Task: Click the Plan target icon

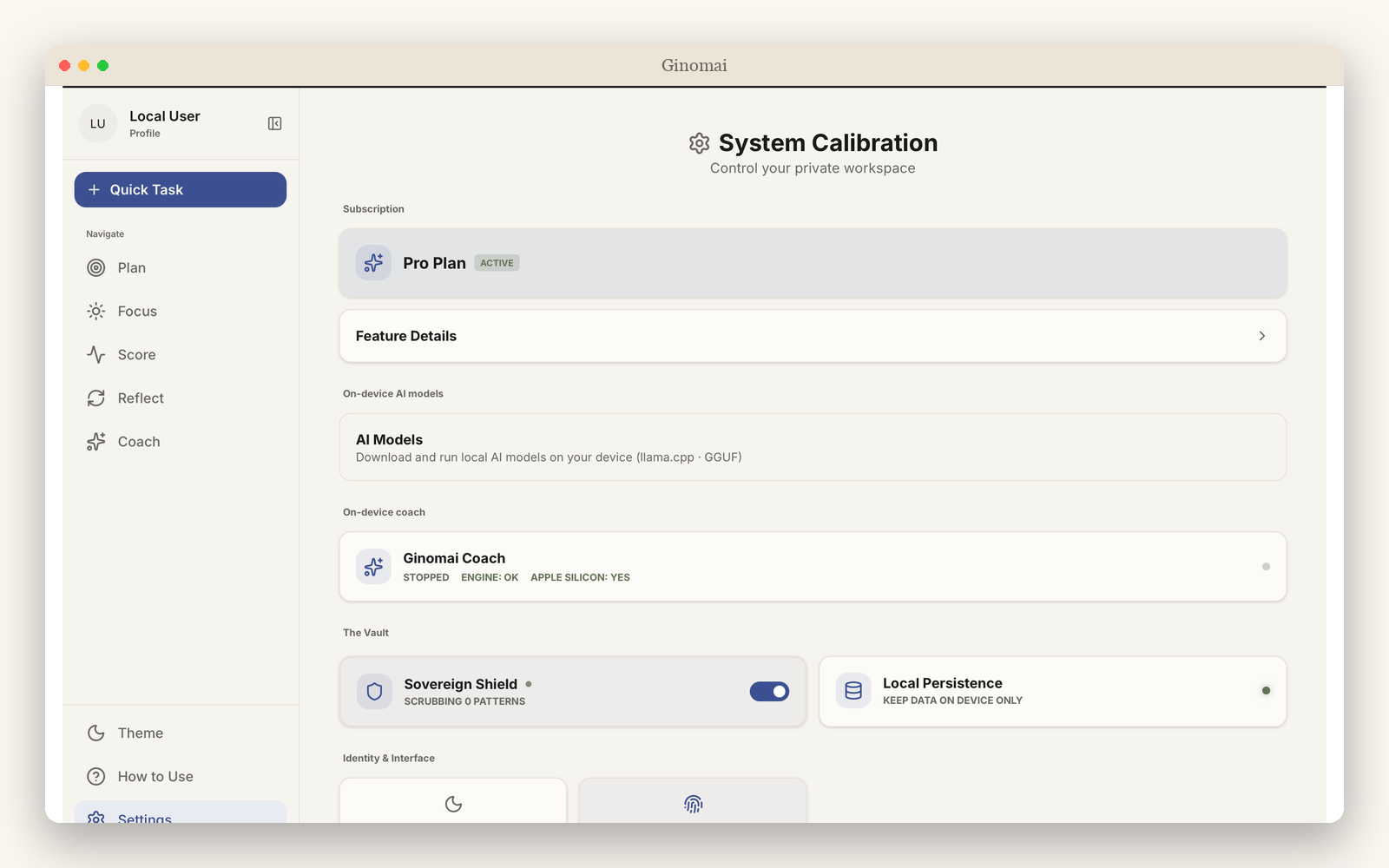Action: tap(96, 267)
